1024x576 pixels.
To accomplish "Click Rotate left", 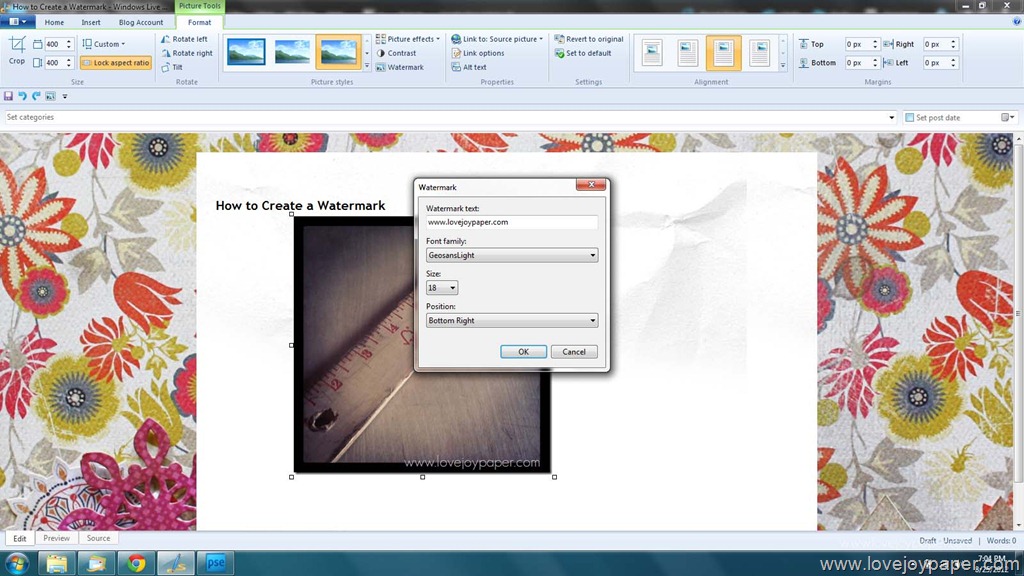I will click(x=185, y=39).
